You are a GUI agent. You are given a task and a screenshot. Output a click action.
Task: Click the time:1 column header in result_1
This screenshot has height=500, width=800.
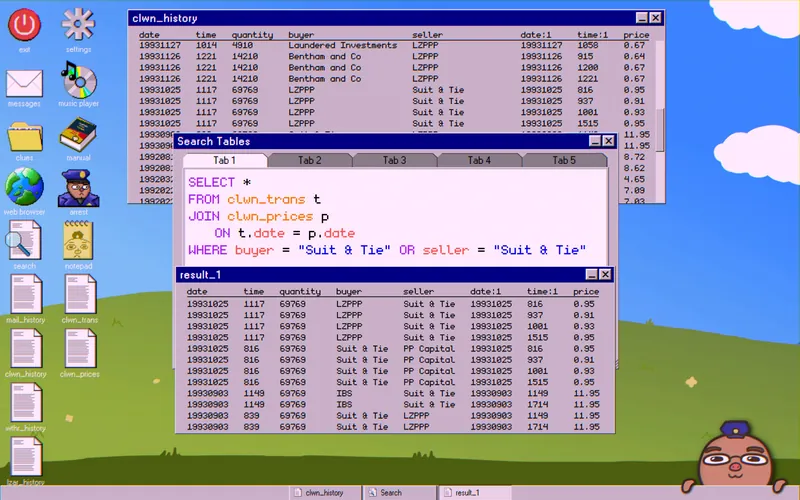tap(542, 292)
